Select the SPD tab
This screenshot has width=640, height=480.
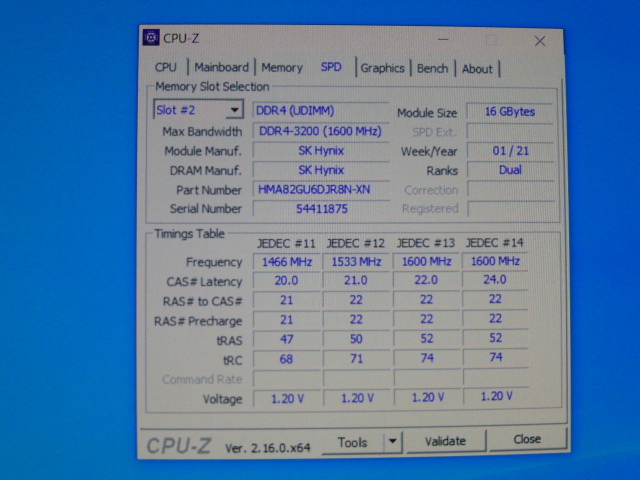(x=331, y=67)
